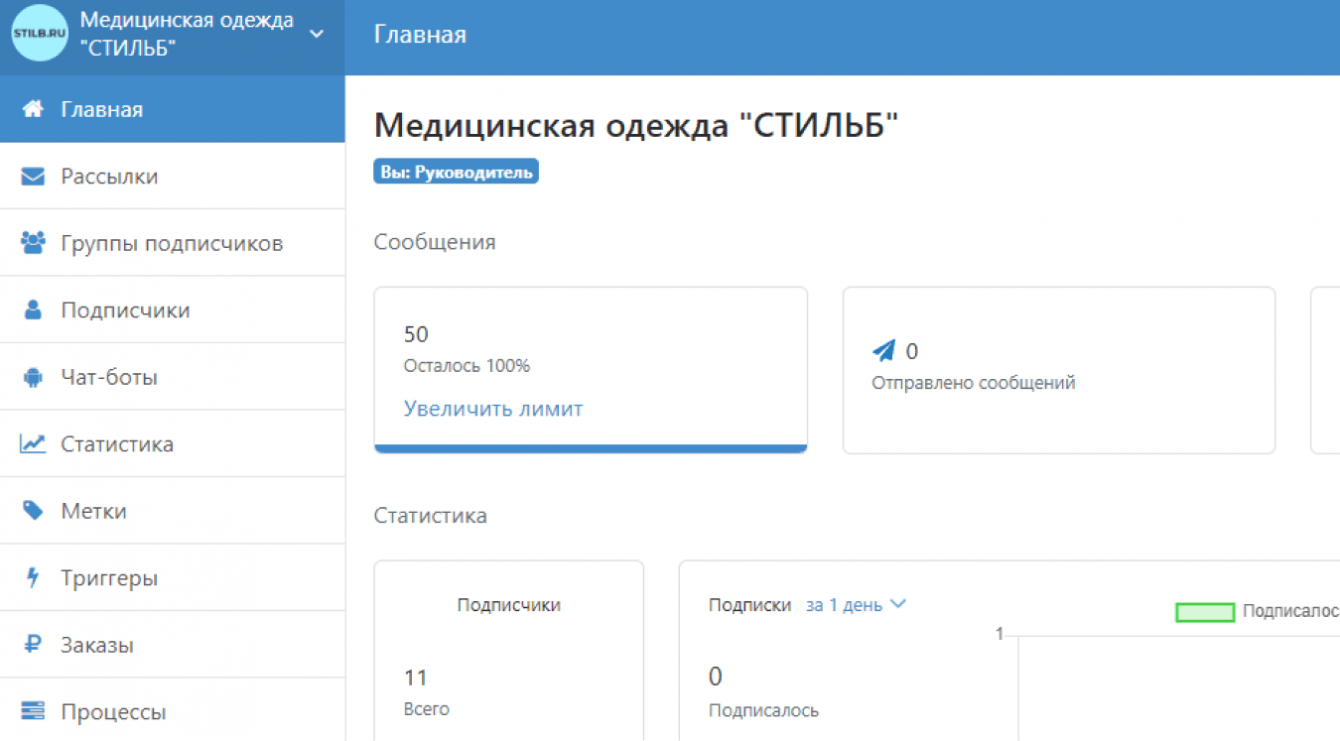1340x741 pixels.
Task: Select Процессы in the sidebar
Action: [172, 712]
